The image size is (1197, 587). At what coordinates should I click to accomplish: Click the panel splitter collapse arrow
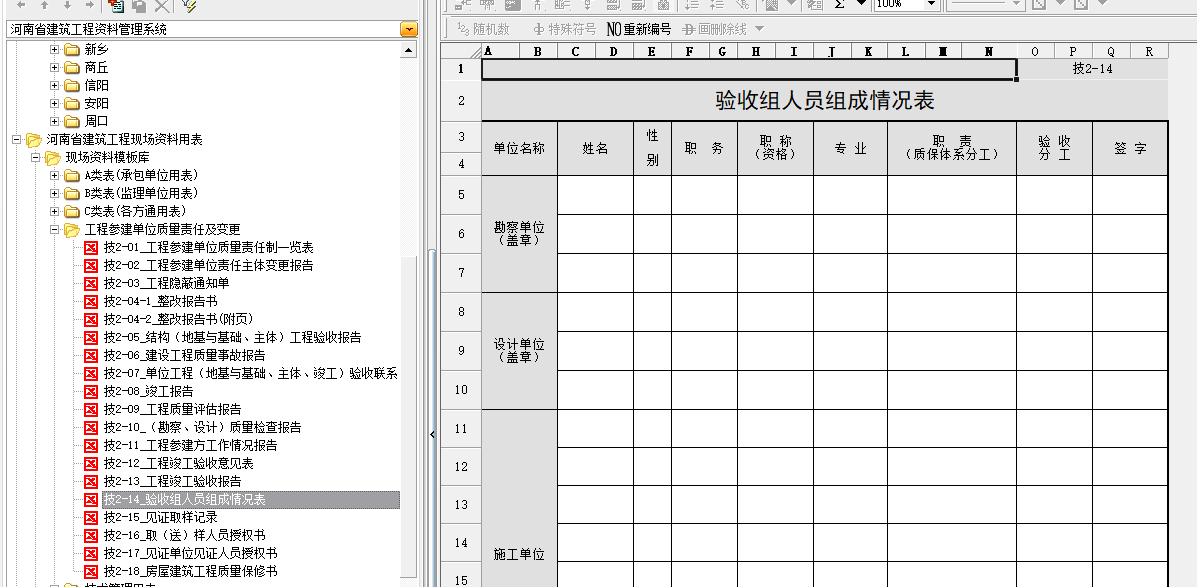[x=432, y=434]
